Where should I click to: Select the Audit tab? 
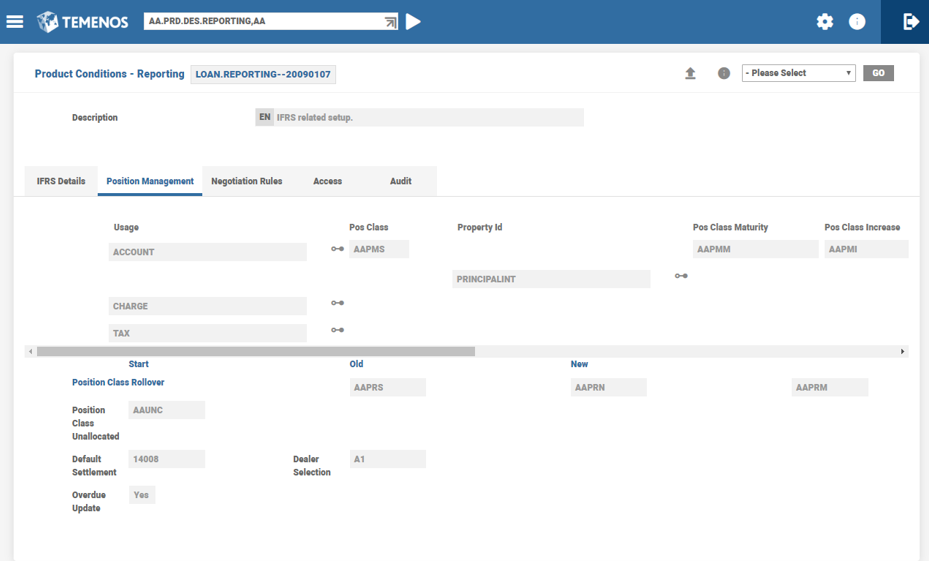(x=400, y=181)
